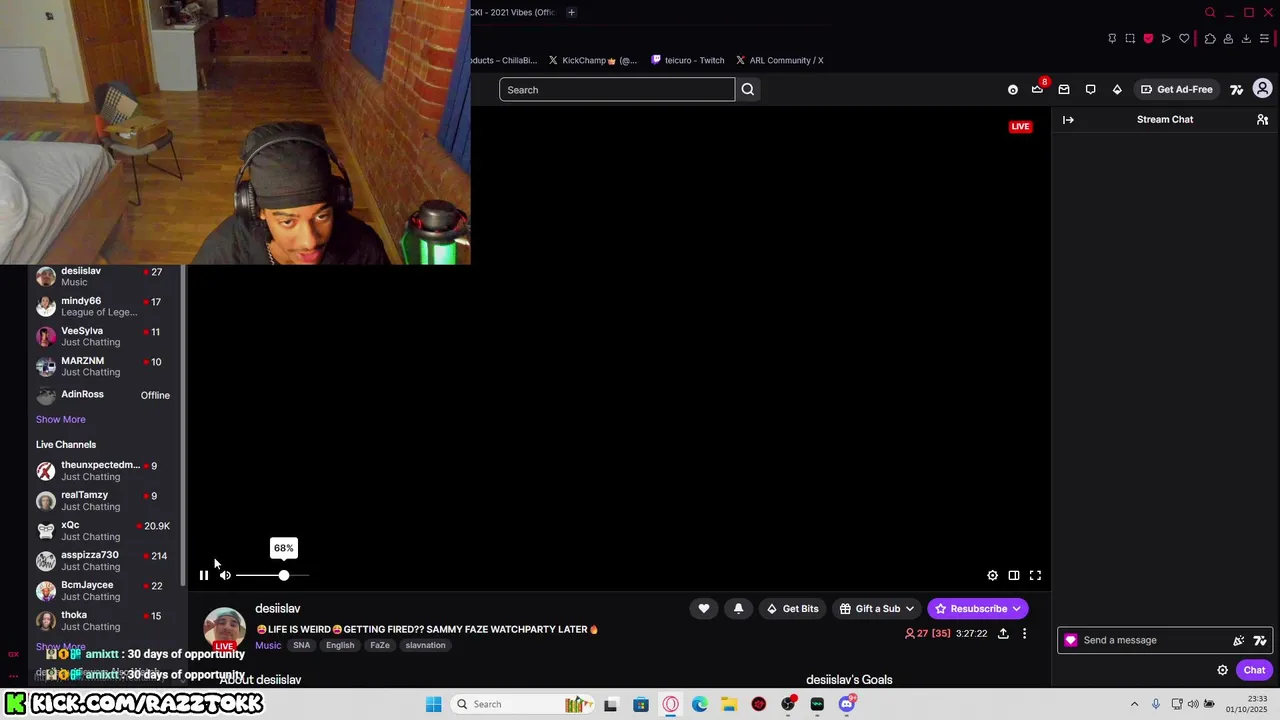Open the video player settings gear
Screen dimensions: 1280x720
click(x=992, y=575)
